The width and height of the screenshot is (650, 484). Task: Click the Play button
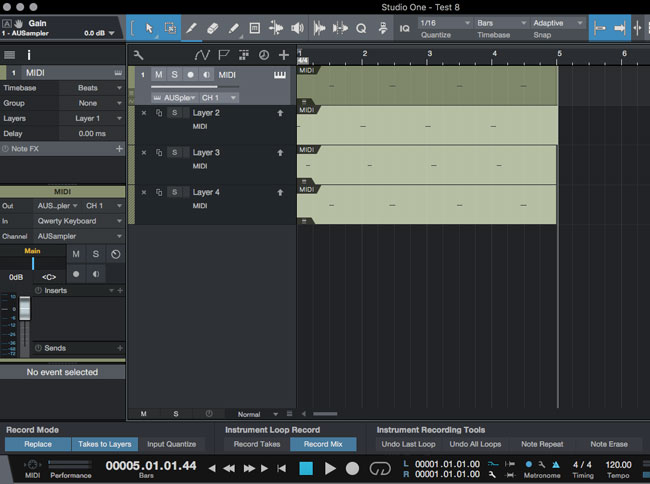[330, 469]
